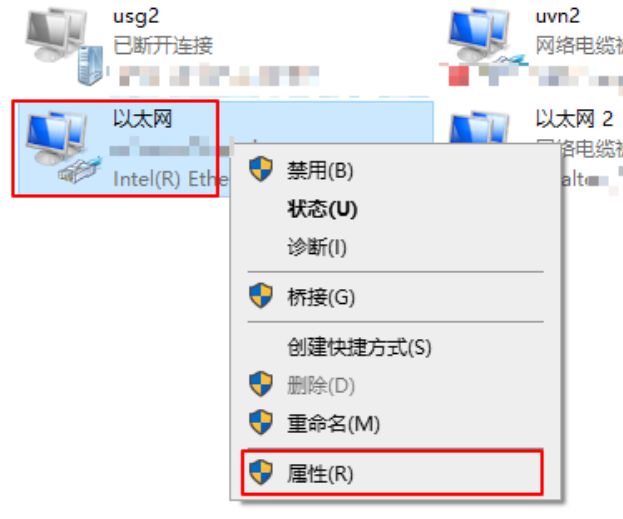Select the usg2 network adapter icon
Viewport: 623px width, 519px height.
coord(65,46)
